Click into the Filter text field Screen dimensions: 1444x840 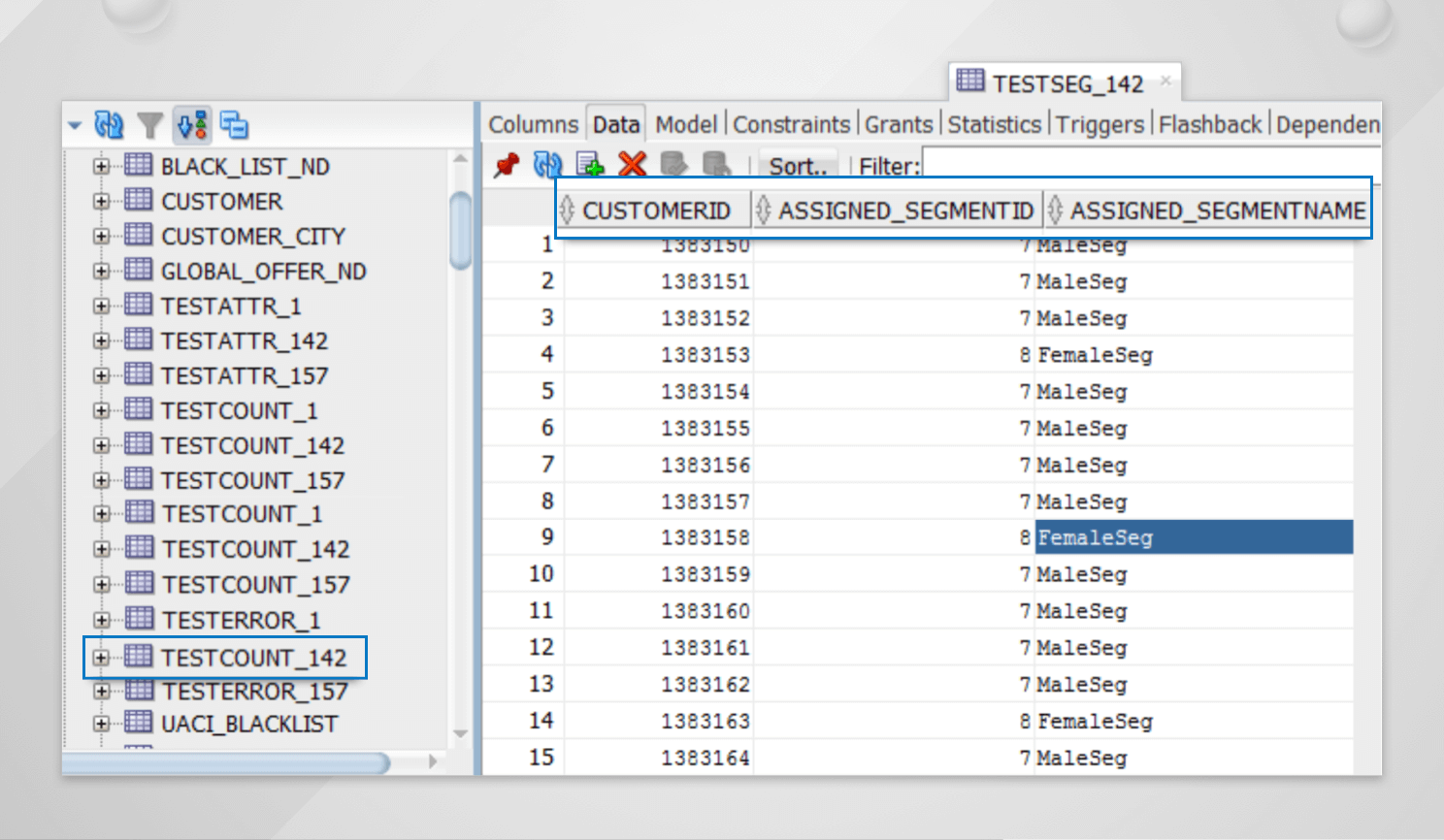pos(1145,164)
